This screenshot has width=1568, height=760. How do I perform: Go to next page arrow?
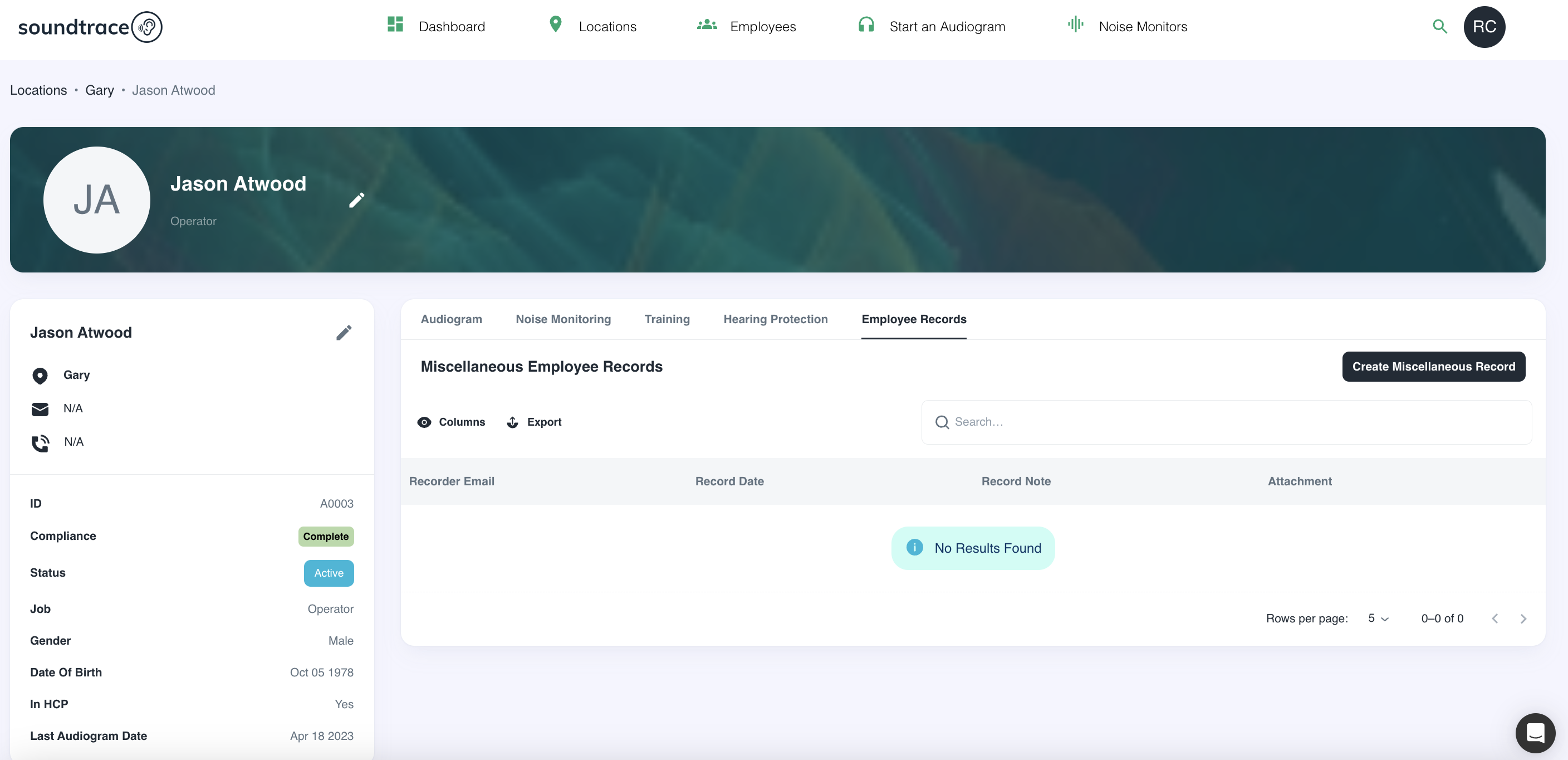coord(1523,618)
